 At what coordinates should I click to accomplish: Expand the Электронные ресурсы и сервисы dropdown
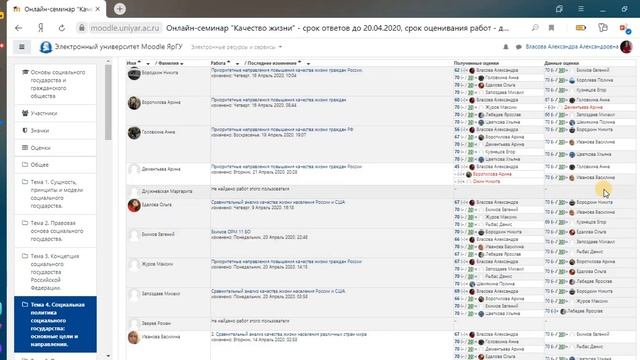coord(237,47)
